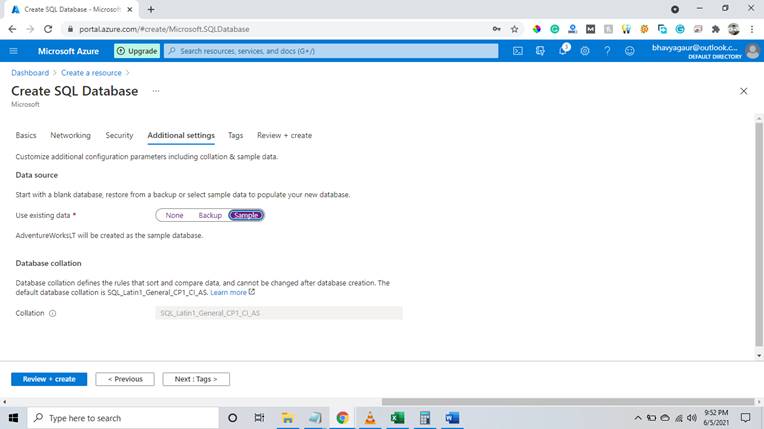
Task: Go to the Previous step button
Action: [x=125, y=379]
